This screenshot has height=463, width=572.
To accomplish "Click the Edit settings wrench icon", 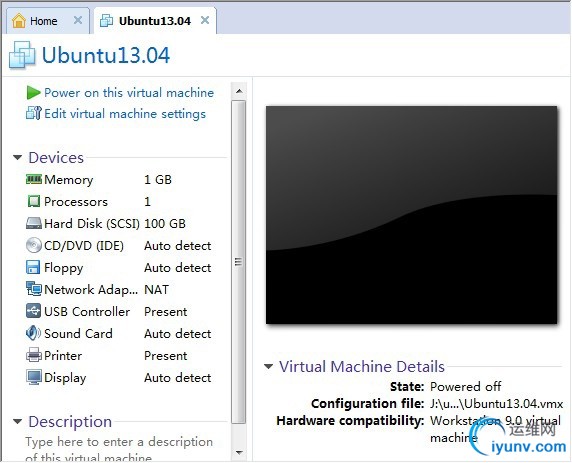I will click(x=34, y=113).
